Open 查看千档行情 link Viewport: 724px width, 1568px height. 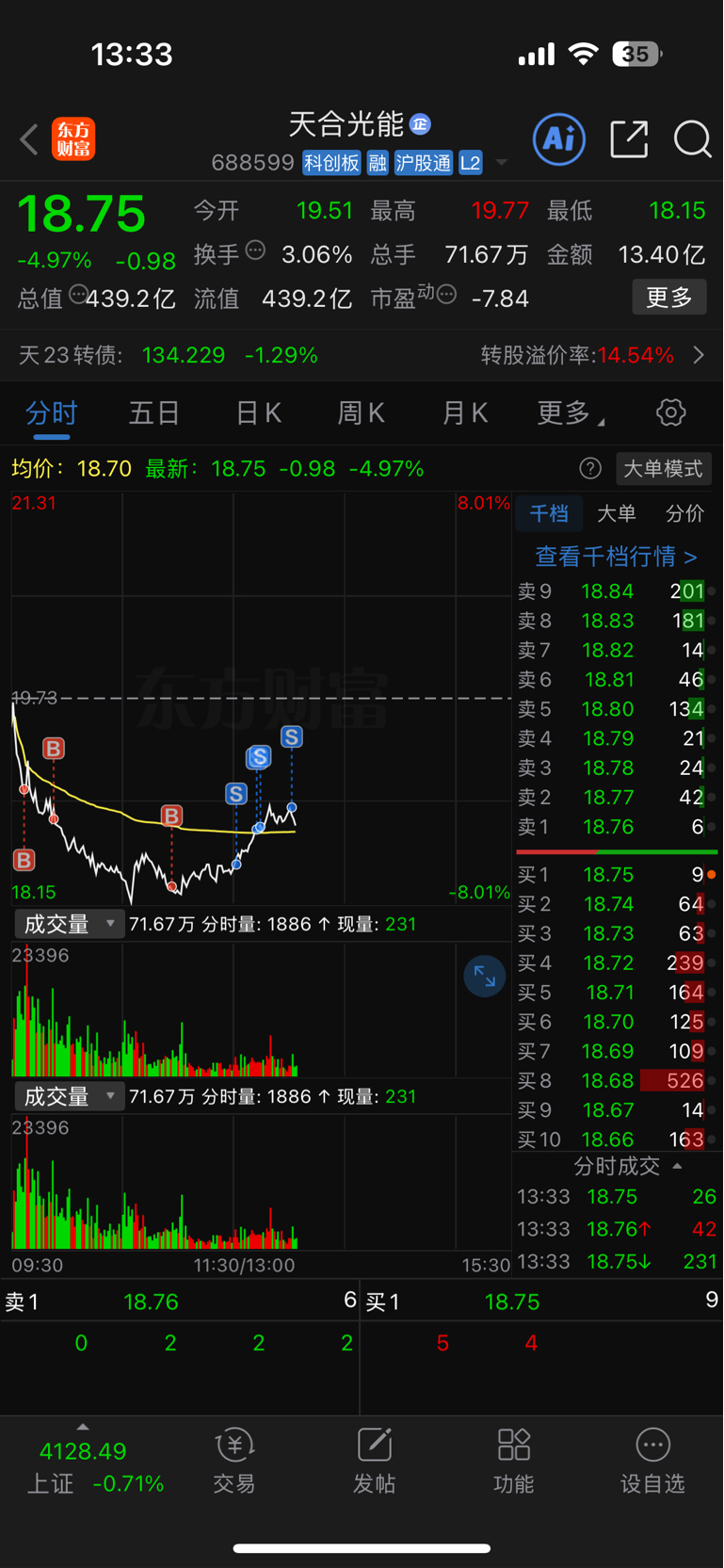[616, 557]
